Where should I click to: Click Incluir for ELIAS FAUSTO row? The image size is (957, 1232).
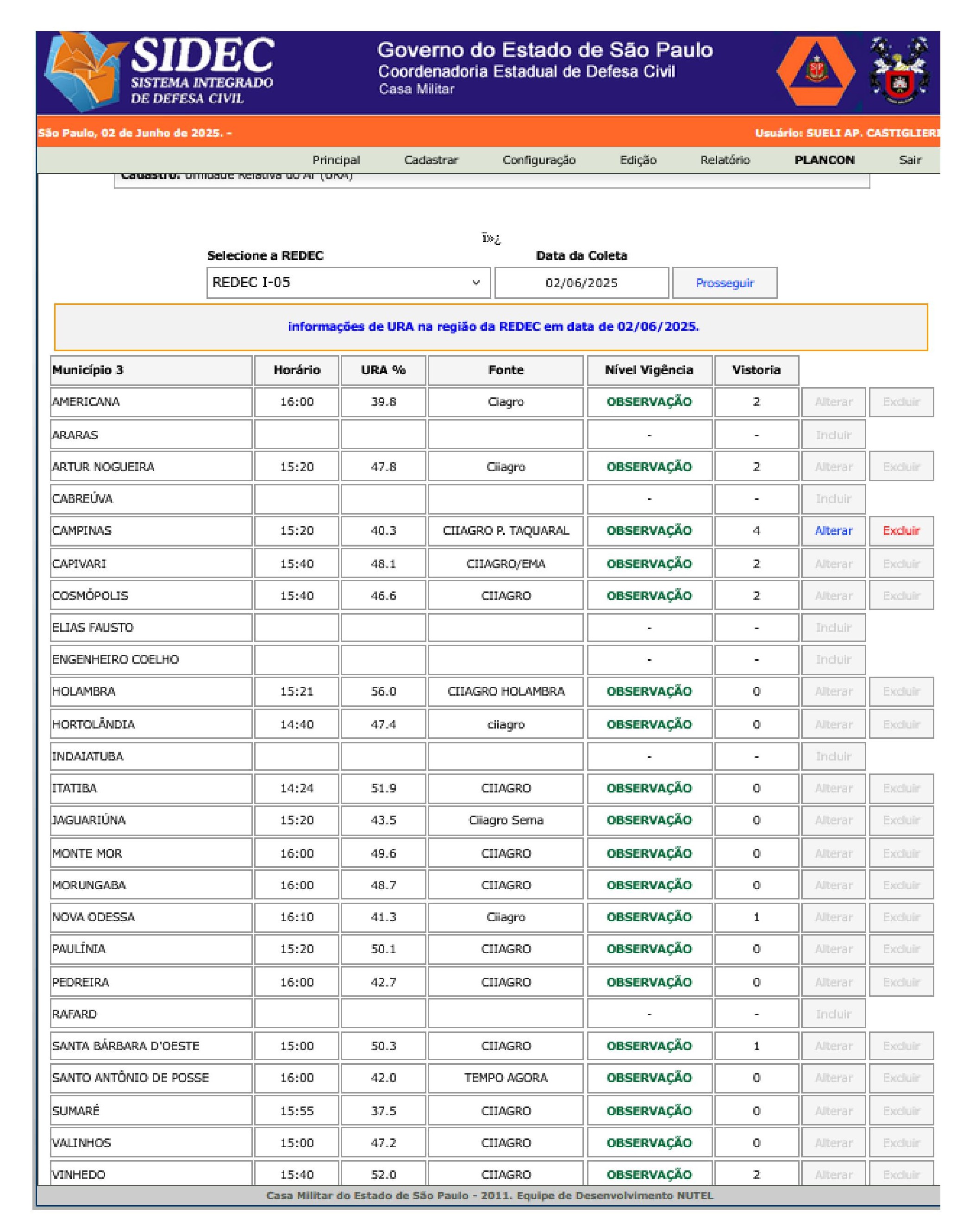[833, 627]
